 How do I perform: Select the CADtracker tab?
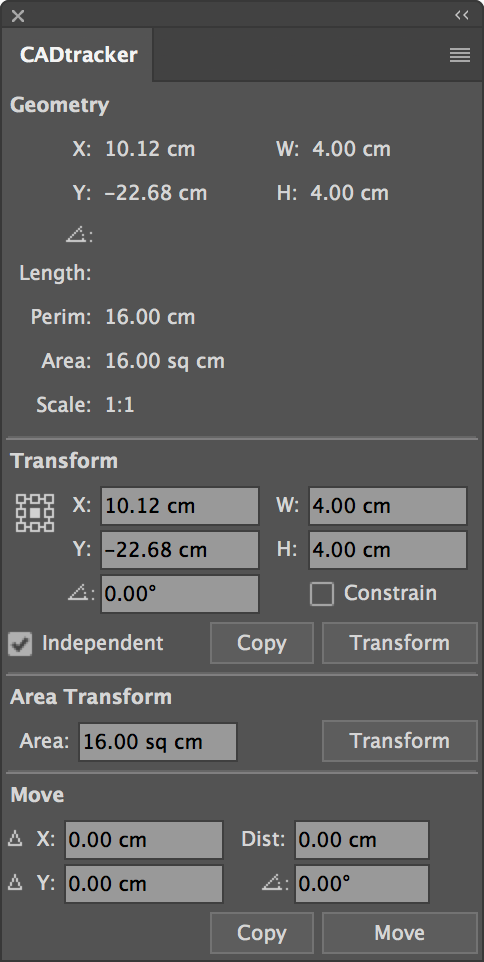point(78,55)
